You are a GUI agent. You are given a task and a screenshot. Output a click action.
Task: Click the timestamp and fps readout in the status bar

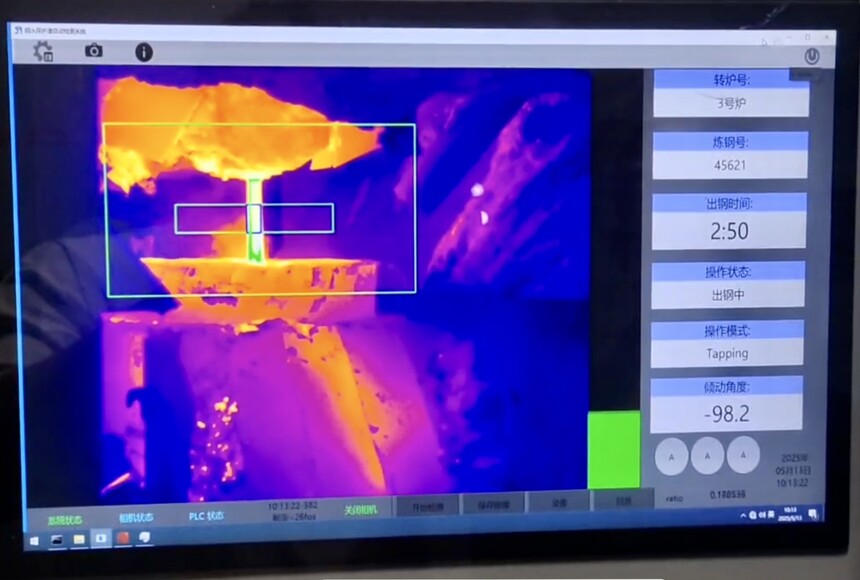tap(293, 511)
